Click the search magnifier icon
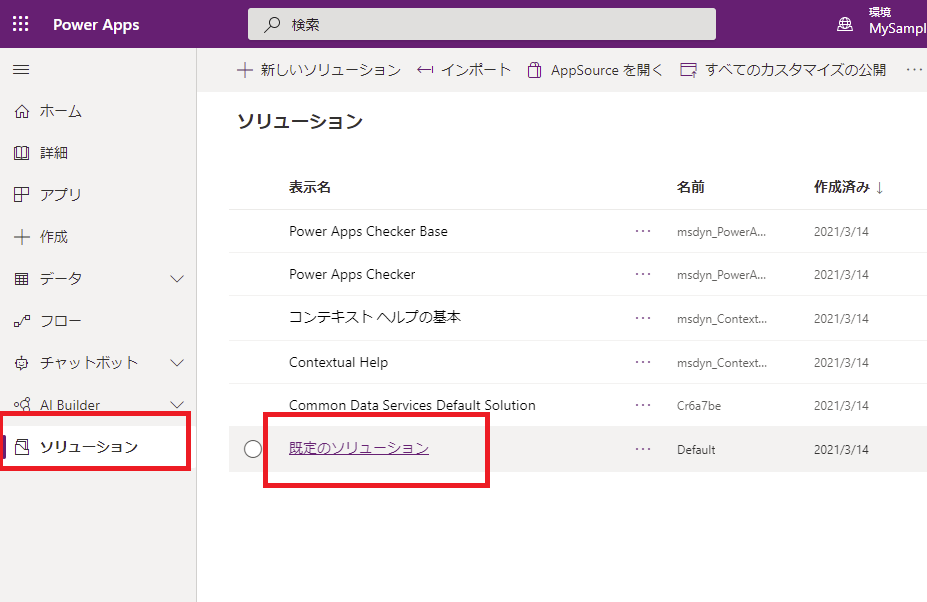This screenshot has height=602, width=927. pos(272,24)
